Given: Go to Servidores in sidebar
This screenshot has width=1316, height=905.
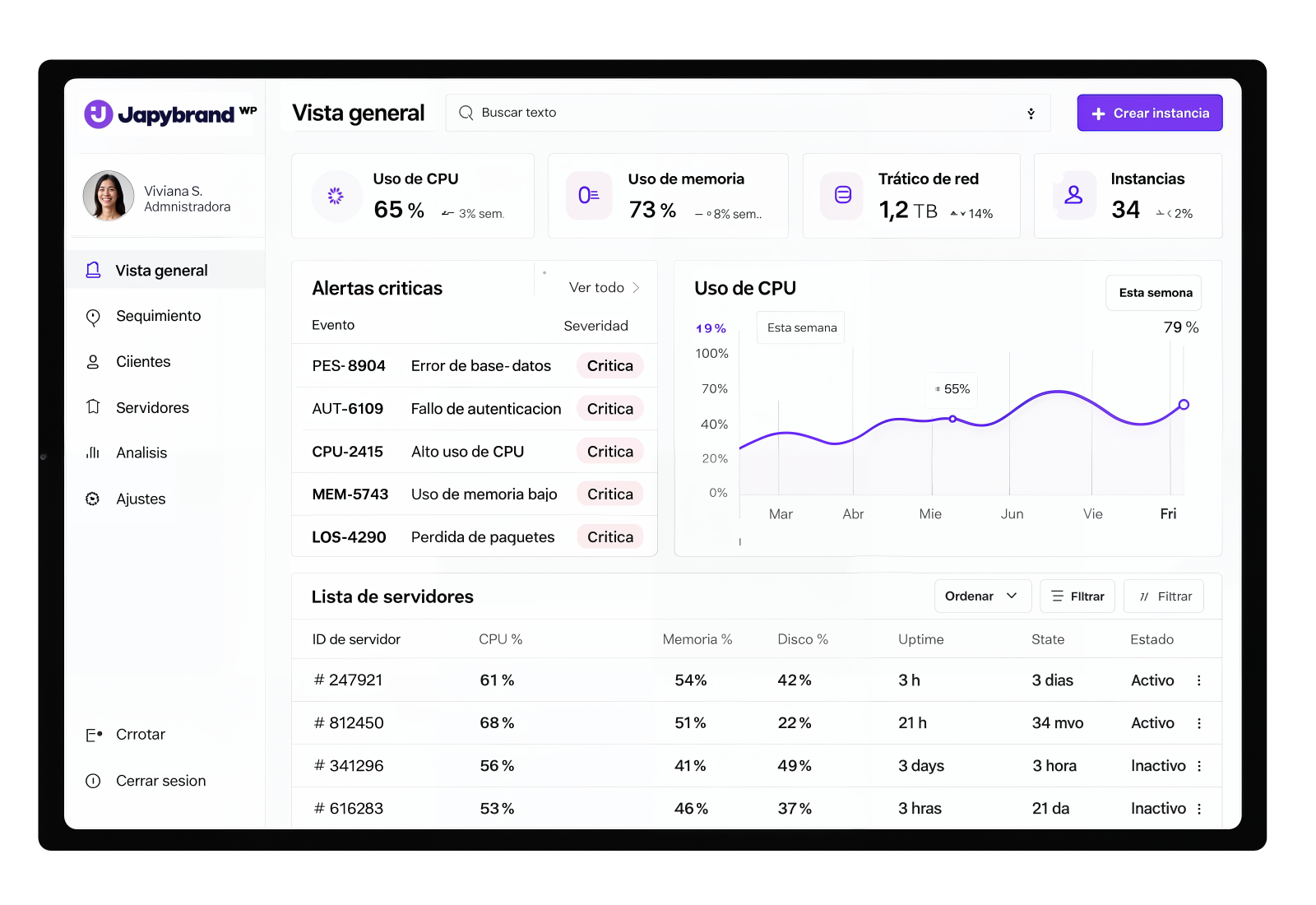Looking at the screenshot, I should point(152,408).
